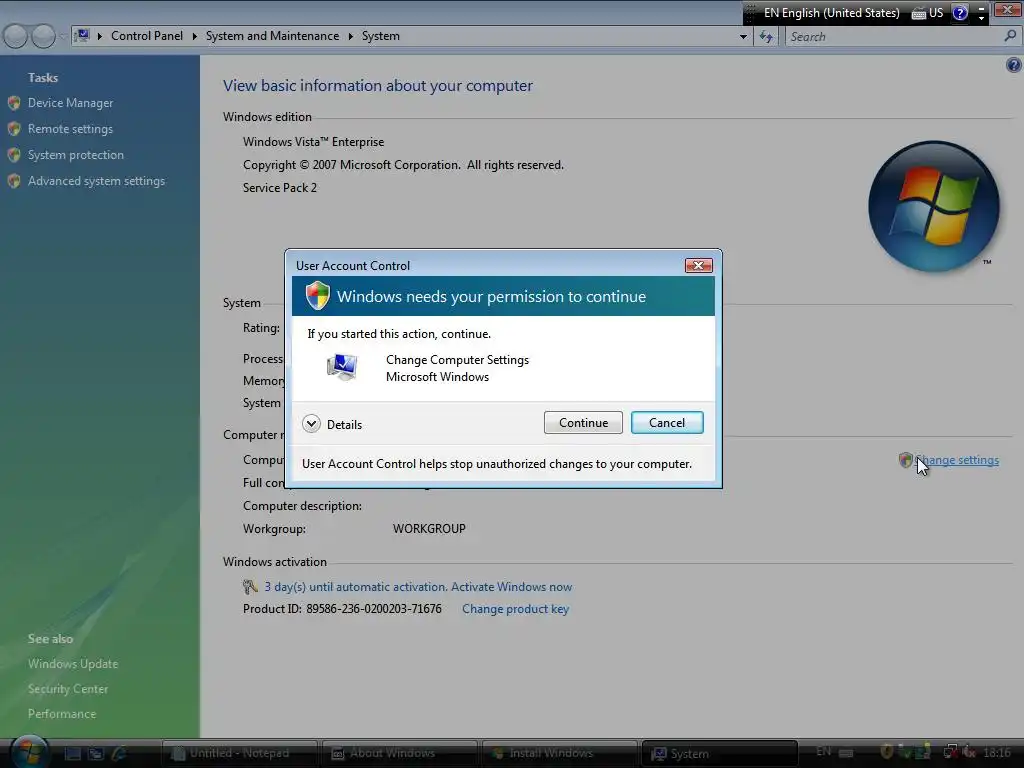Click the System taskbar button
This screenshot has height=768, width=1024.
point(720,754)
